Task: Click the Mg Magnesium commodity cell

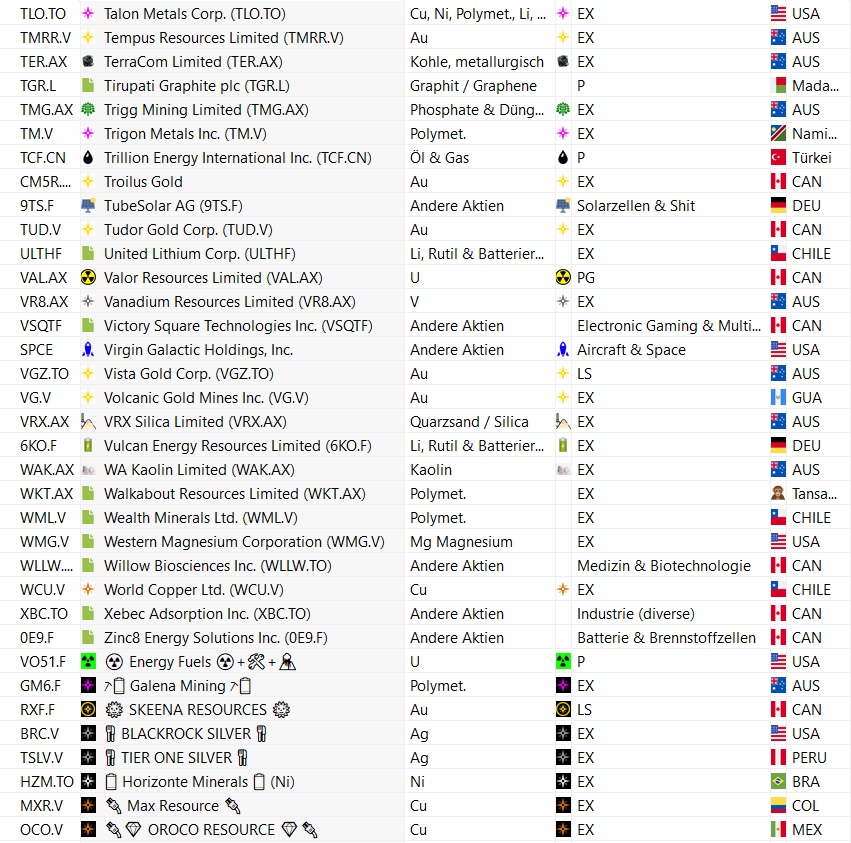Action: [461, 541]
